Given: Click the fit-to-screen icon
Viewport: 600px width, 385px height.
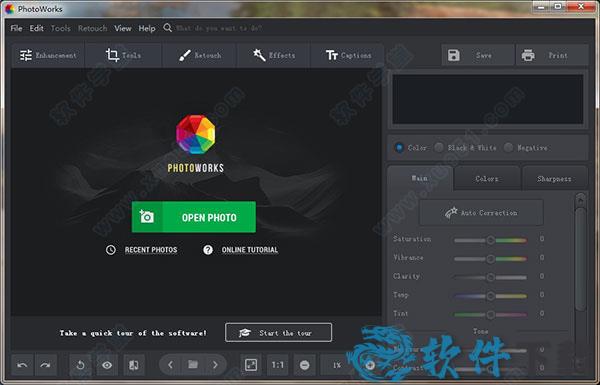Looking at the screenshot, I should click(x=251, y=365).
